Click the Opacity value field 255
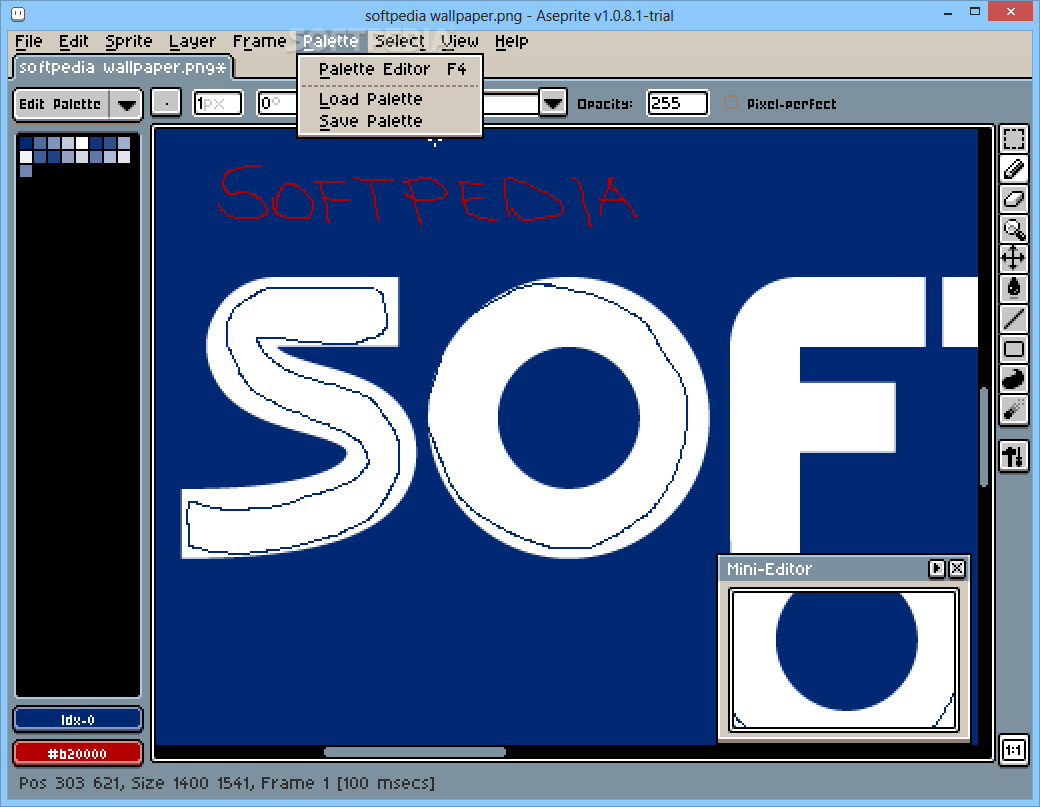The height and width of the screenshot is (807, 1040). [x=677, y=103]
